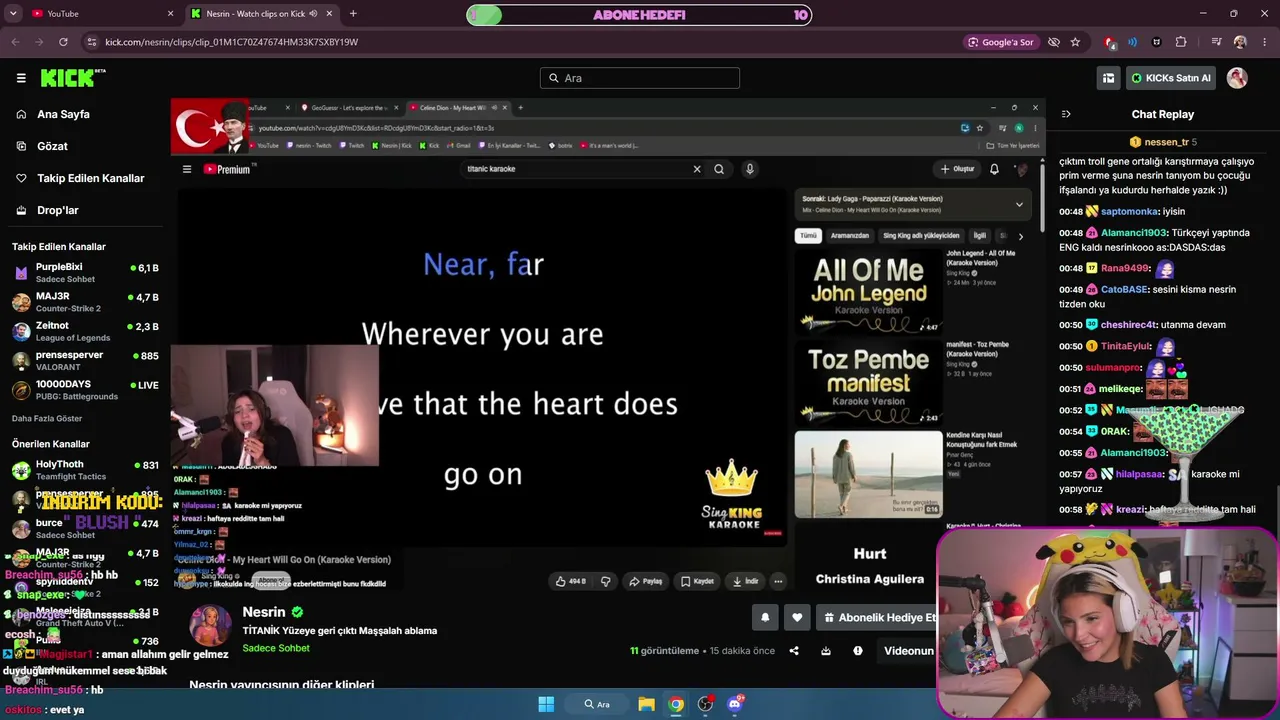This screenshot has width=1280, height=720.
Task: Open Drop'lar in the sidebar
Action: pos(57,210)
